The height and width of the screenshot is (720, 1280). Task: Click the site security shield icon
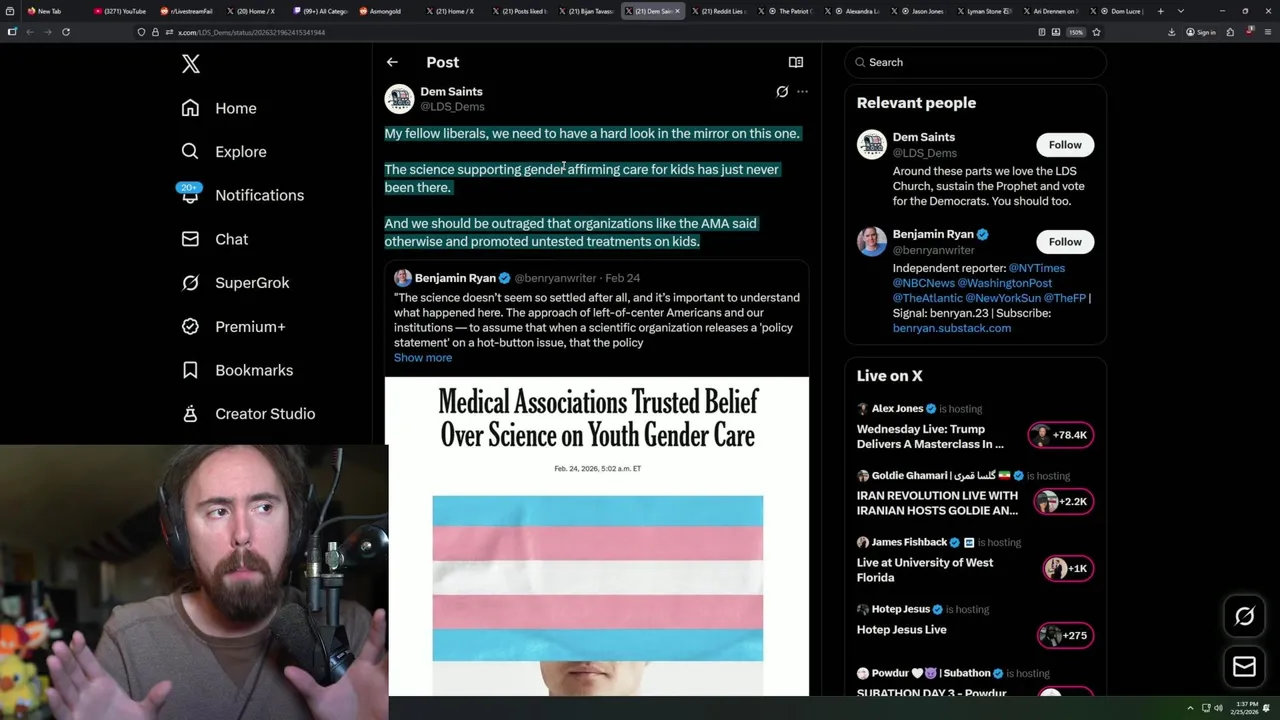pyautogui.click(x=141, y=32)
